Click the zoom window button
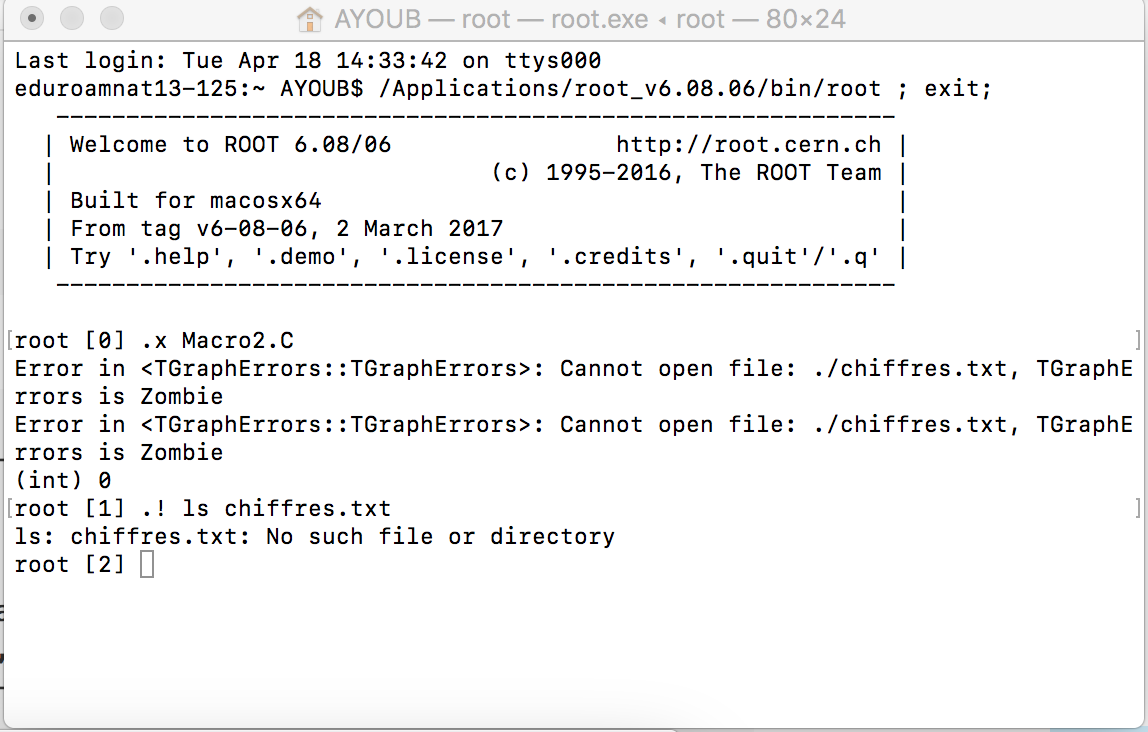This screenshot has width=1148, height=732. pyautogui.click(x=112, y=18)
